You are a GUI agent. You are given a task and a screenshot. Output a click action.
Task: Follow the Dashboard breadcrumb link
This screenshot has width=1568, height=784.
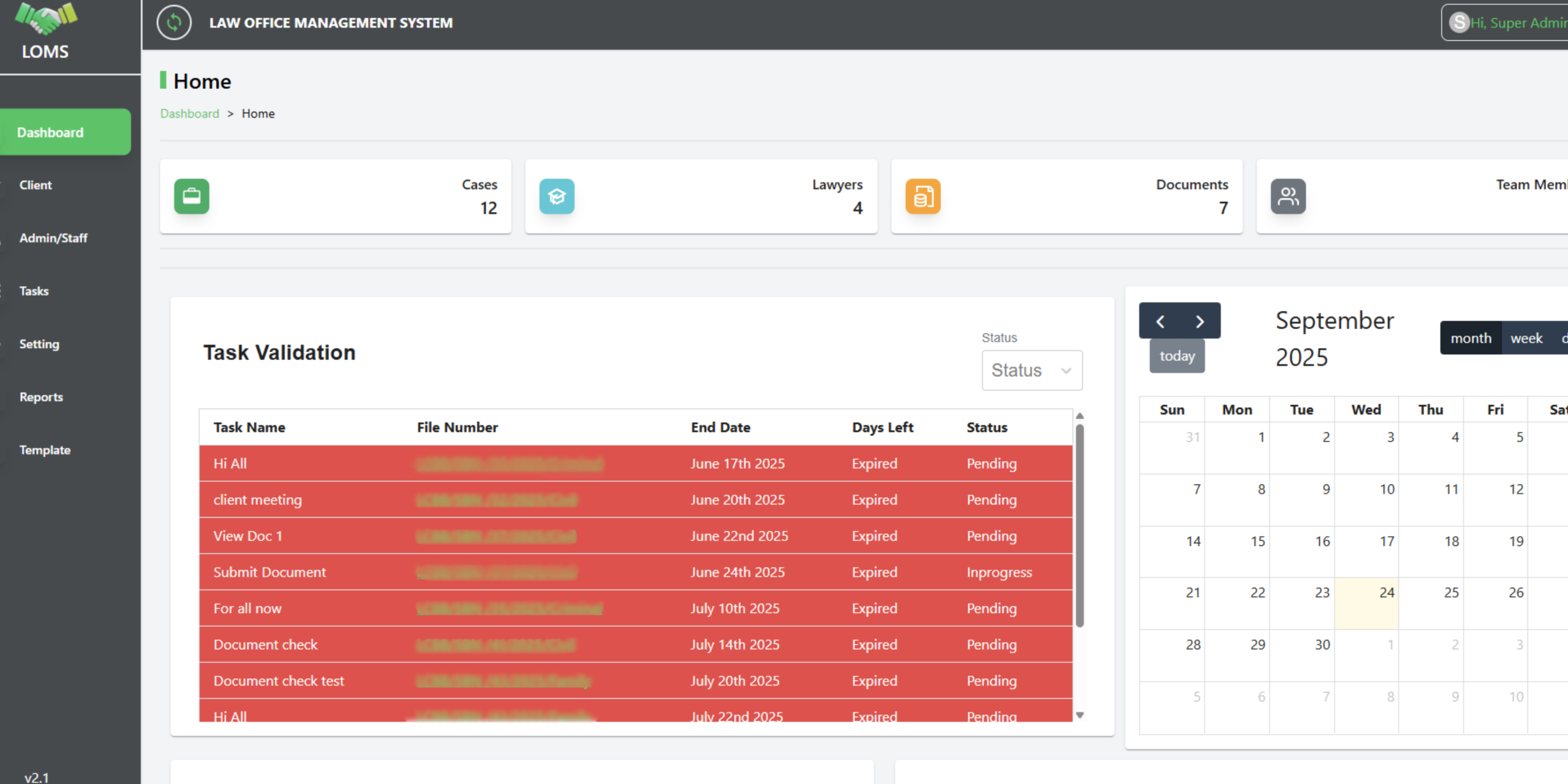click(189, 113)
